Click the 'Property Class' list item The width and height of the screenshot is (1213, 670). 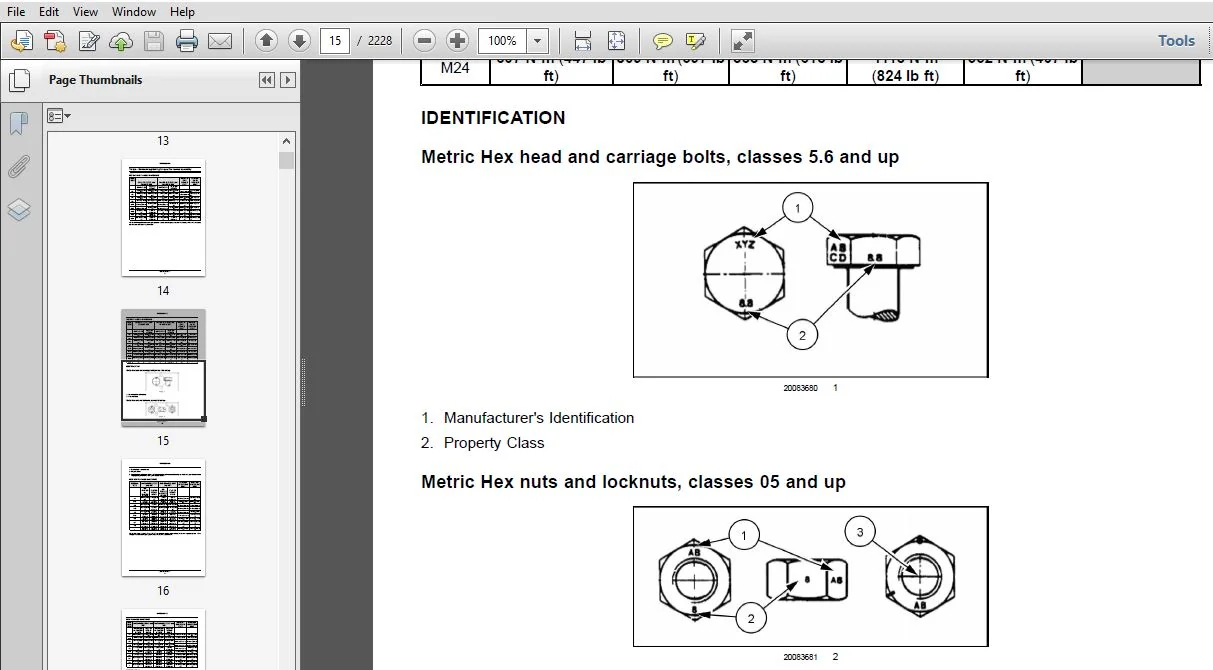click(x=494, y=443)
